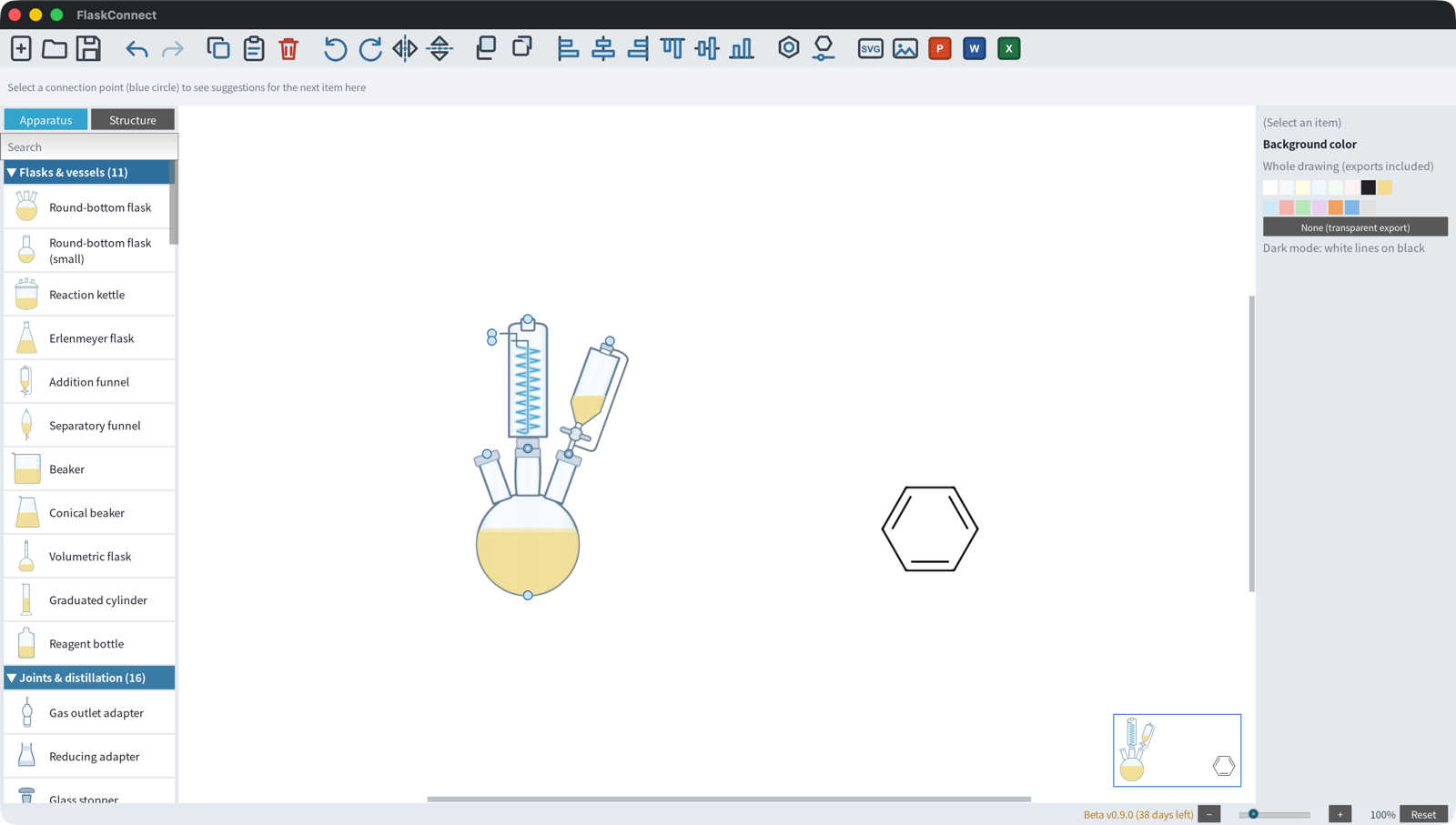Save the drawing with the floppy disk icon
This screenshot has width=1456, height=825.
[x=88, y=48]
